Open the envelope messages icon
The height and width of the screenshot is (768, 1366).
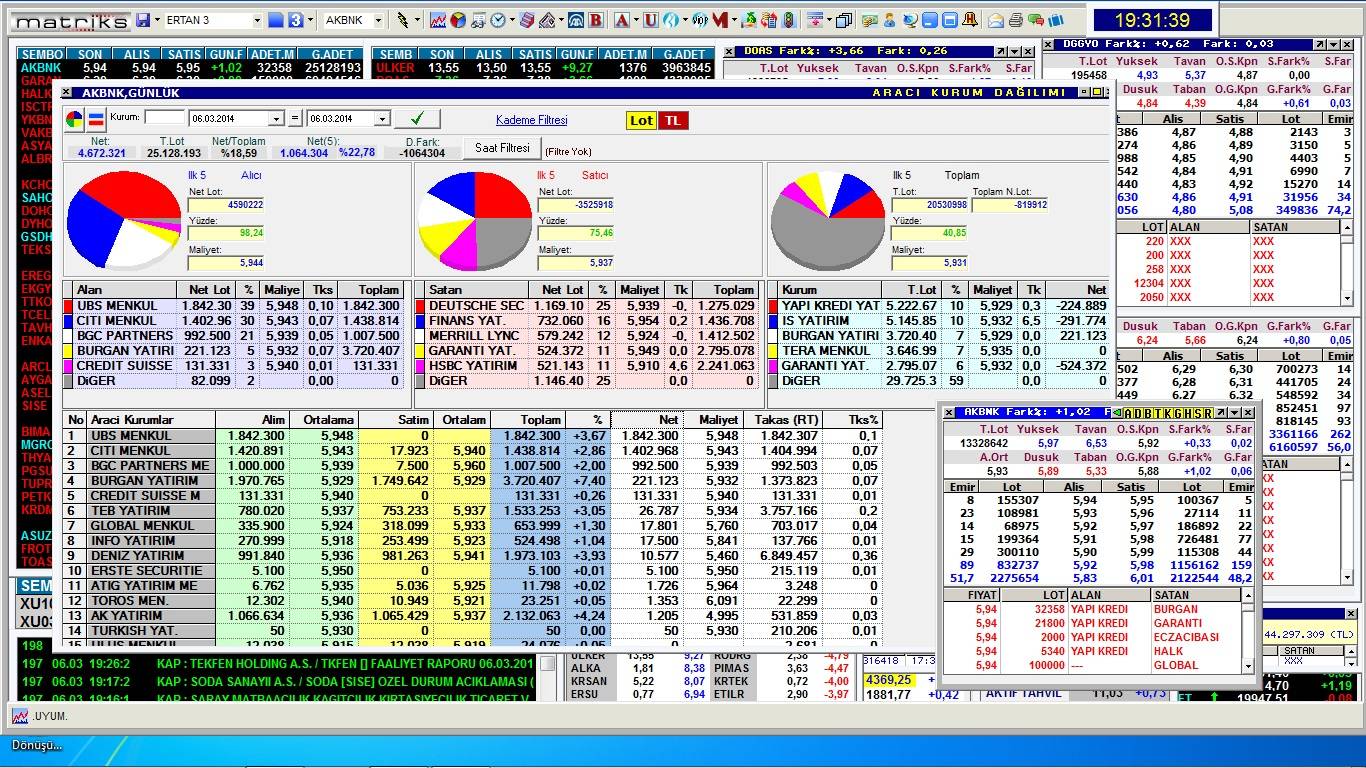(996, 20)
